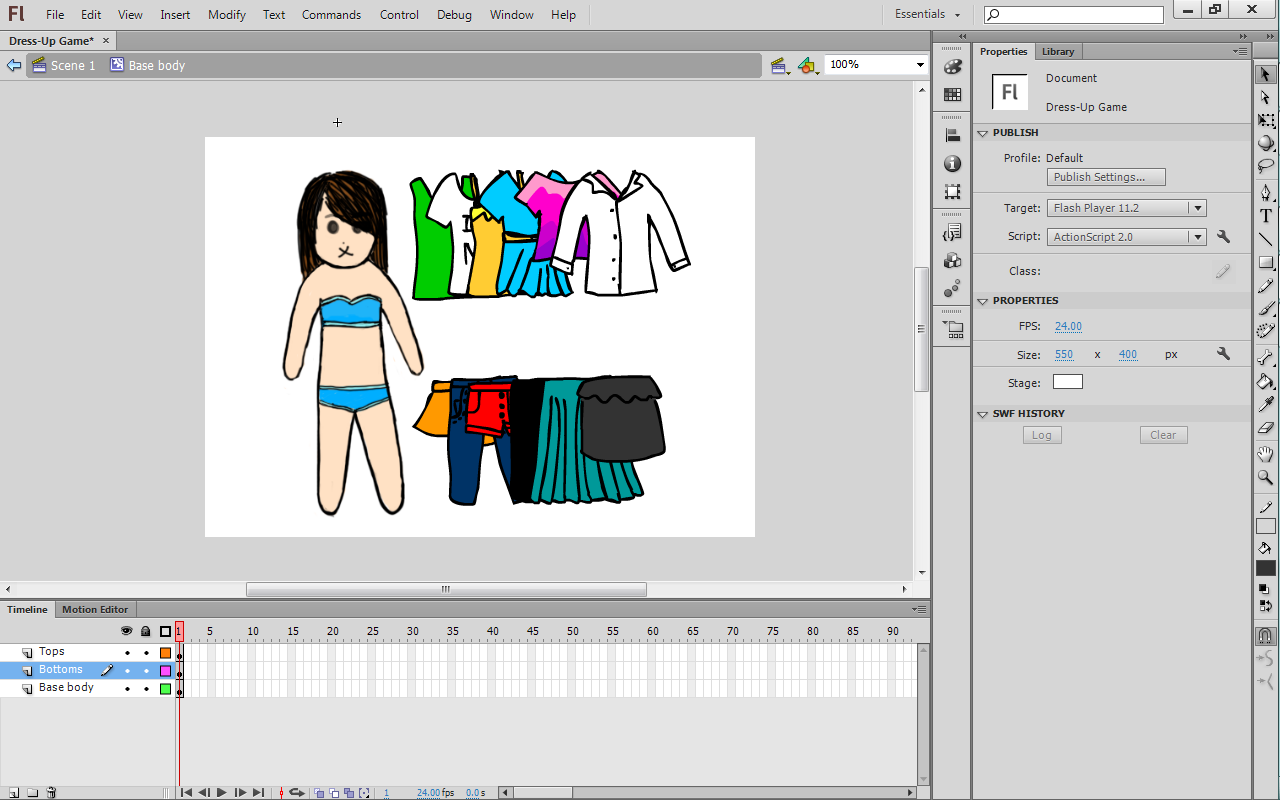
Task: Choose the Free Transform tool
Action: [1266, 120]
